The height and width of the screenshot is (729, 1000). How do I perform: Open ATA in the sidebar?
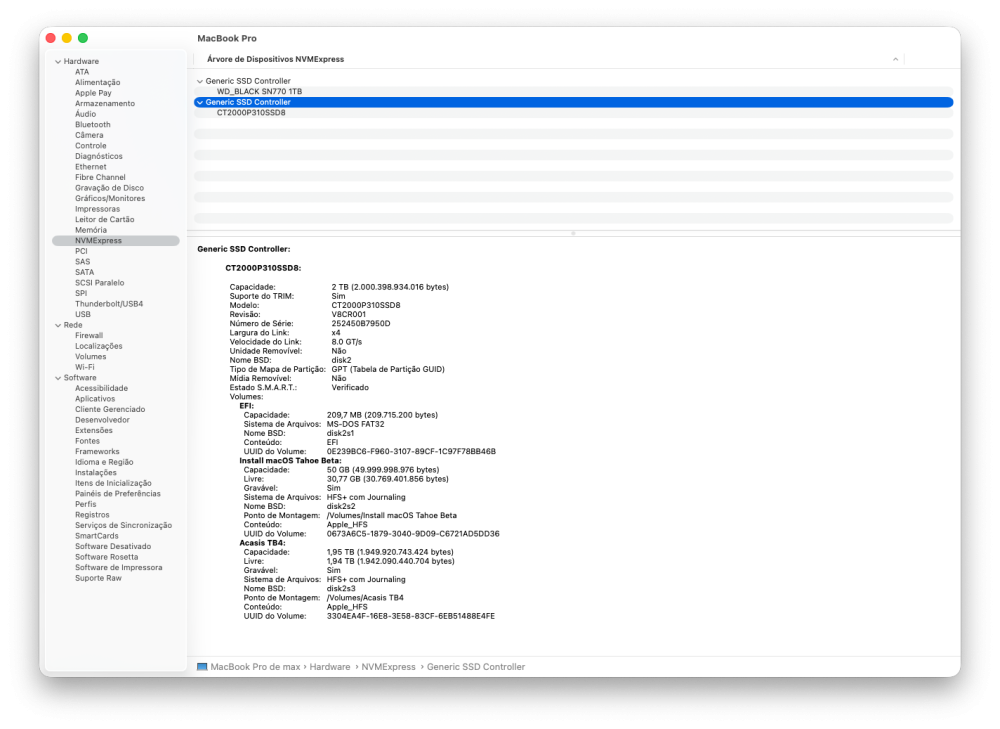point(82,72)
